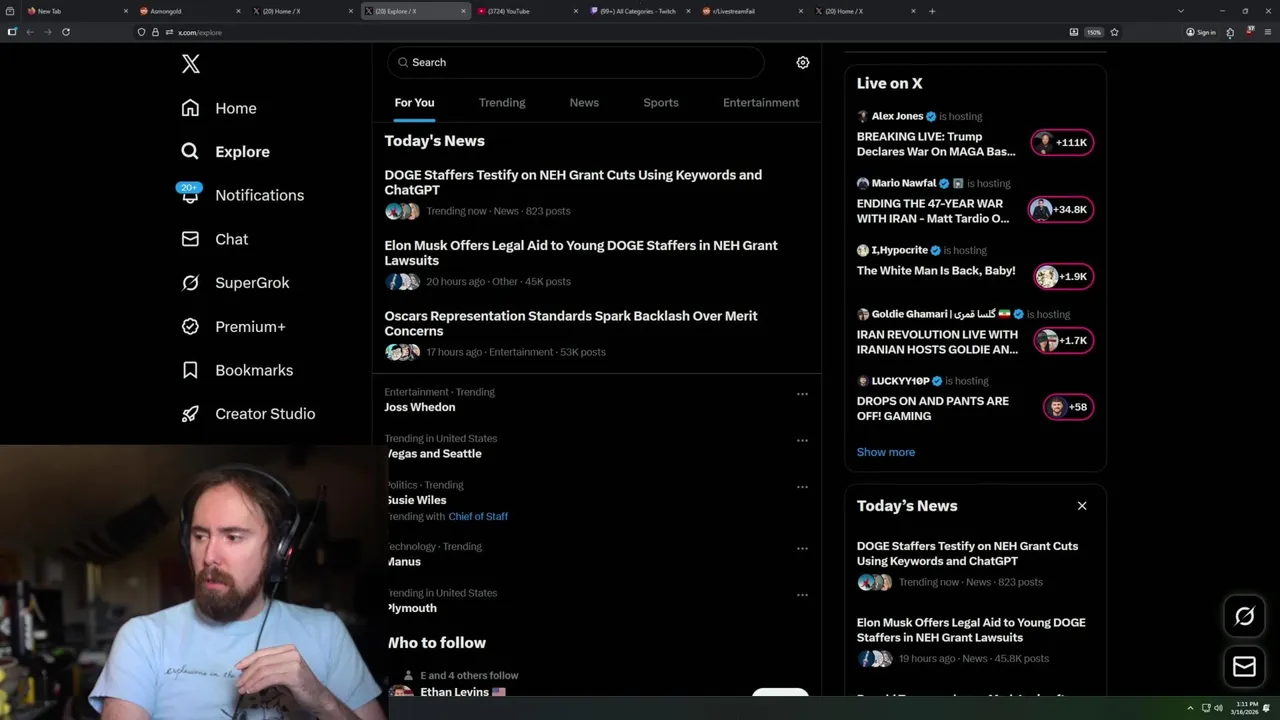
Task: Open IRAN REVOLUTION LIVE broadcast
Action: pos(938,342)
